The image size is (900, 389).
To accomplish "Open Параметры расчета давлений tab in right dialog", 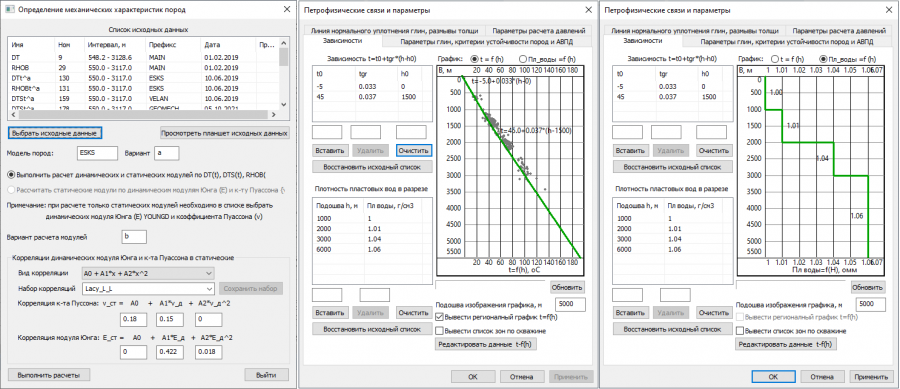I will pyautogui.click(x=838, y=31).
